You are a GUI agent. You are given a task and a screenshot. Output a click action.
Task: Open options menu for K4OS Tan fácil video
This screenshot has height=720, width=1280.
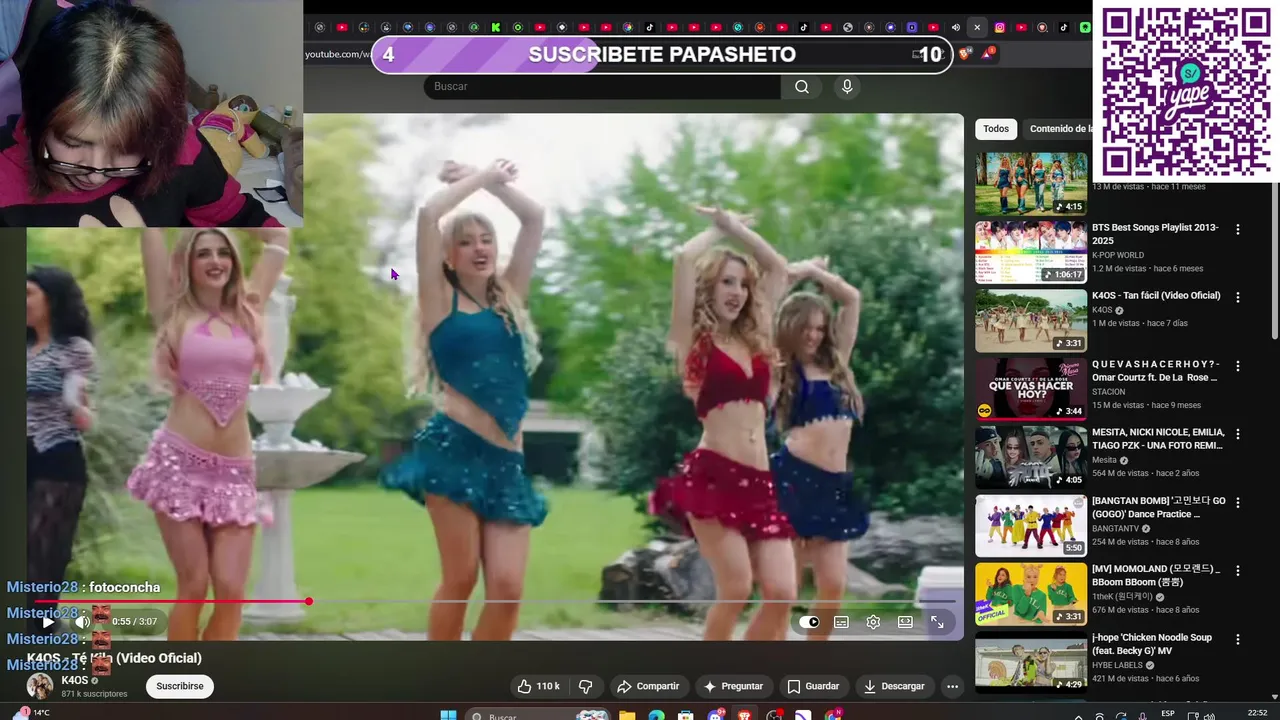pos(1238,297)
